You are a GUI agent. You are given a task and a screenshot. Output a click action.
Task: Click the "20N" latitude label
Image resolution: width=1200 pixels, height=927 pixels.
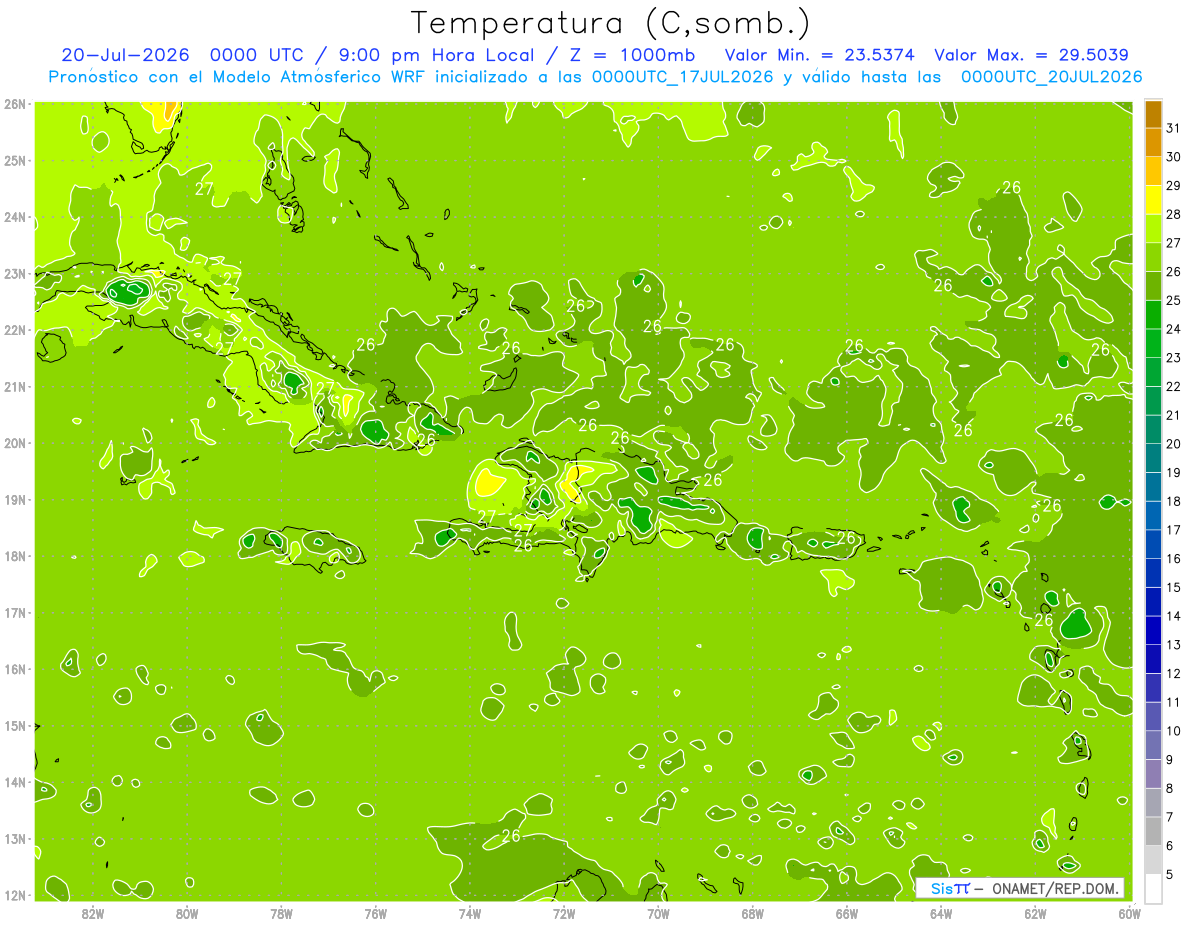pyautogui.click(x=15, y=443)
